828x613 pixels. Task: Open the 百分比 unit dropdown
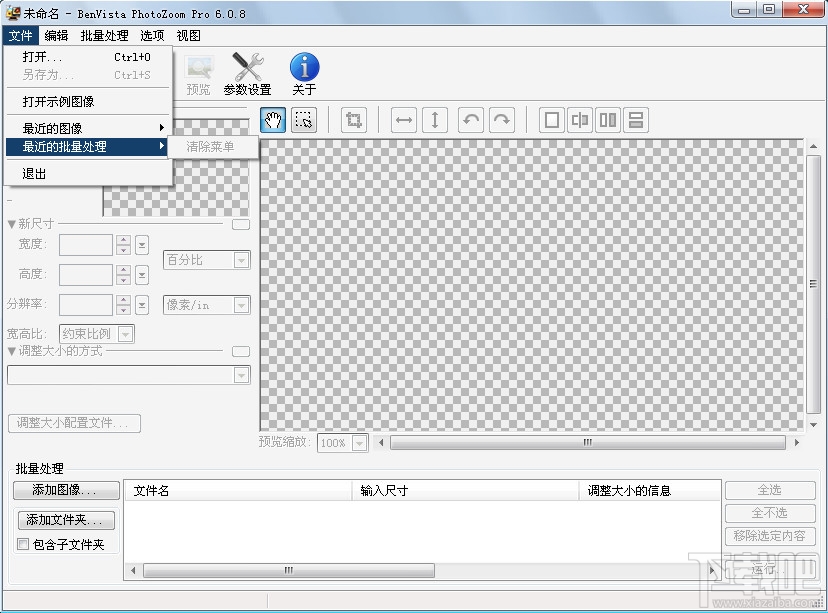[x=206, y=260]
